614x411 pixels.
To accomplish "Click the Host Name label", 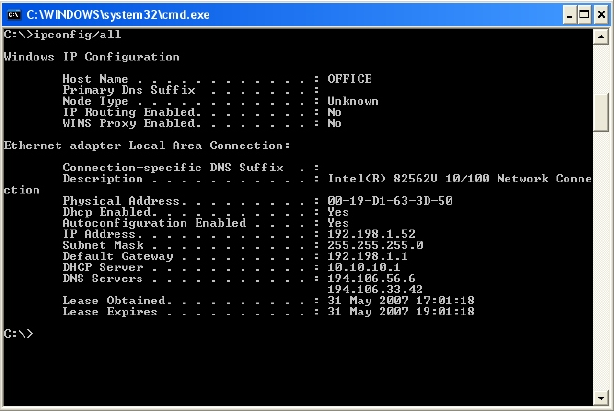I will click(x=96, y=79).
